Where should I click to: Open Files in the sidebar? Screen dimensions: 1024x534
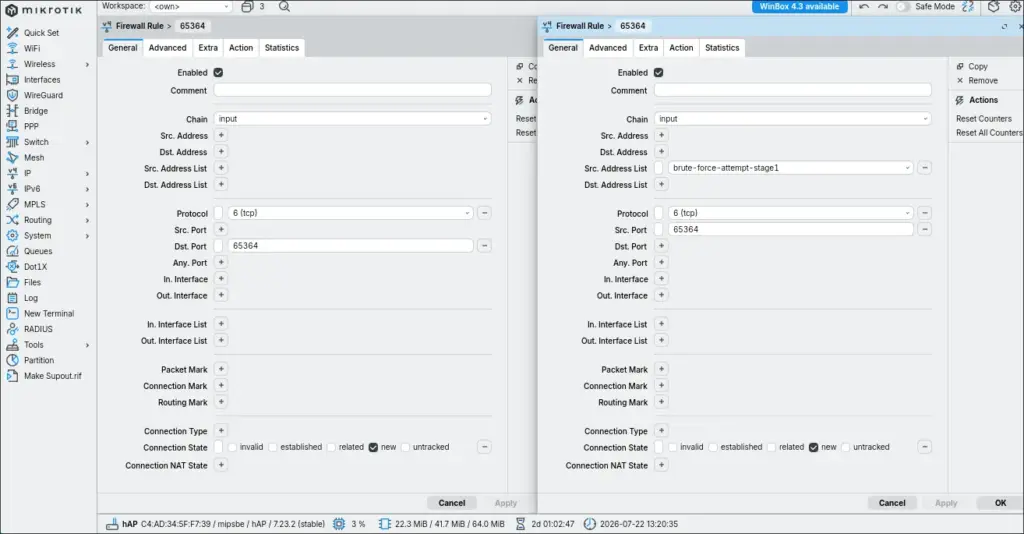32,283
